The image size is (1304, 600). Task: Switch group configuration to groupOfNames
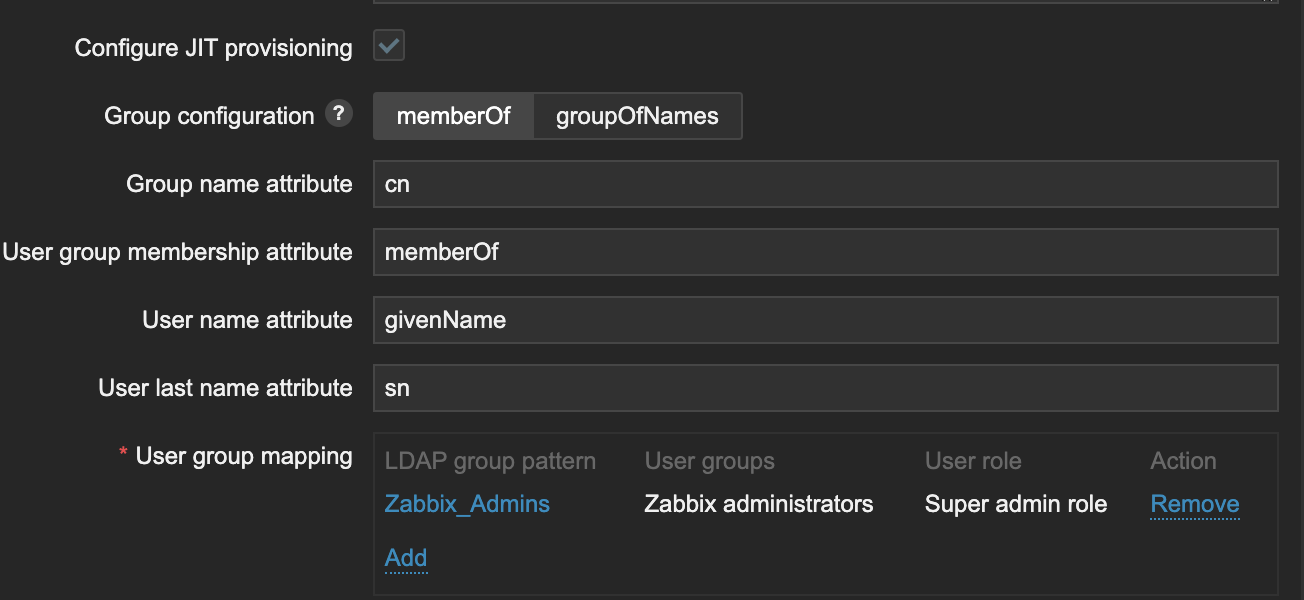pos(637,116)
